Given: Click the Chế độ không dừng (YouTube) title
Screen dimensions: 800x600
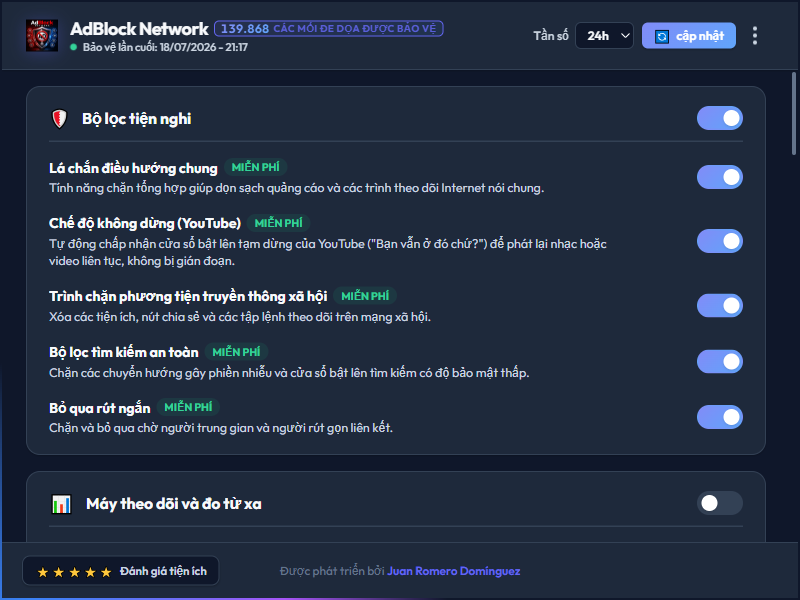Looking at the screenshot, I should (x=145, y=223).
